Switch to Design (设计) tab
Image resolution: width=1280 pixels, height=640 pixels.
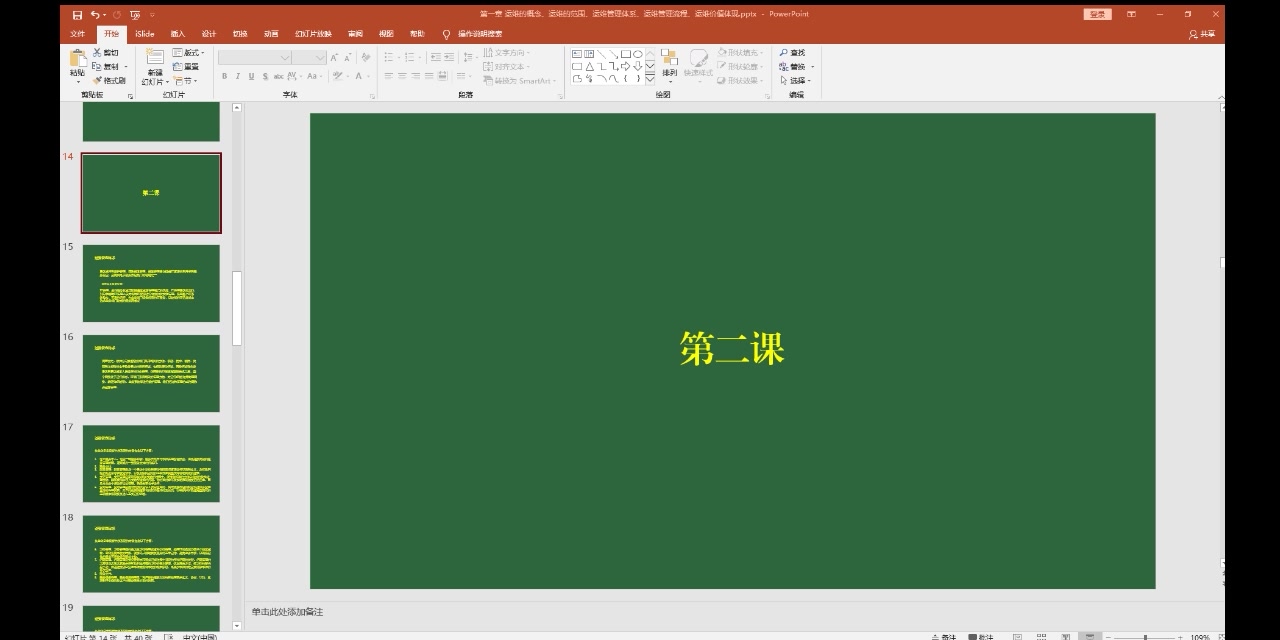point(209,34)
